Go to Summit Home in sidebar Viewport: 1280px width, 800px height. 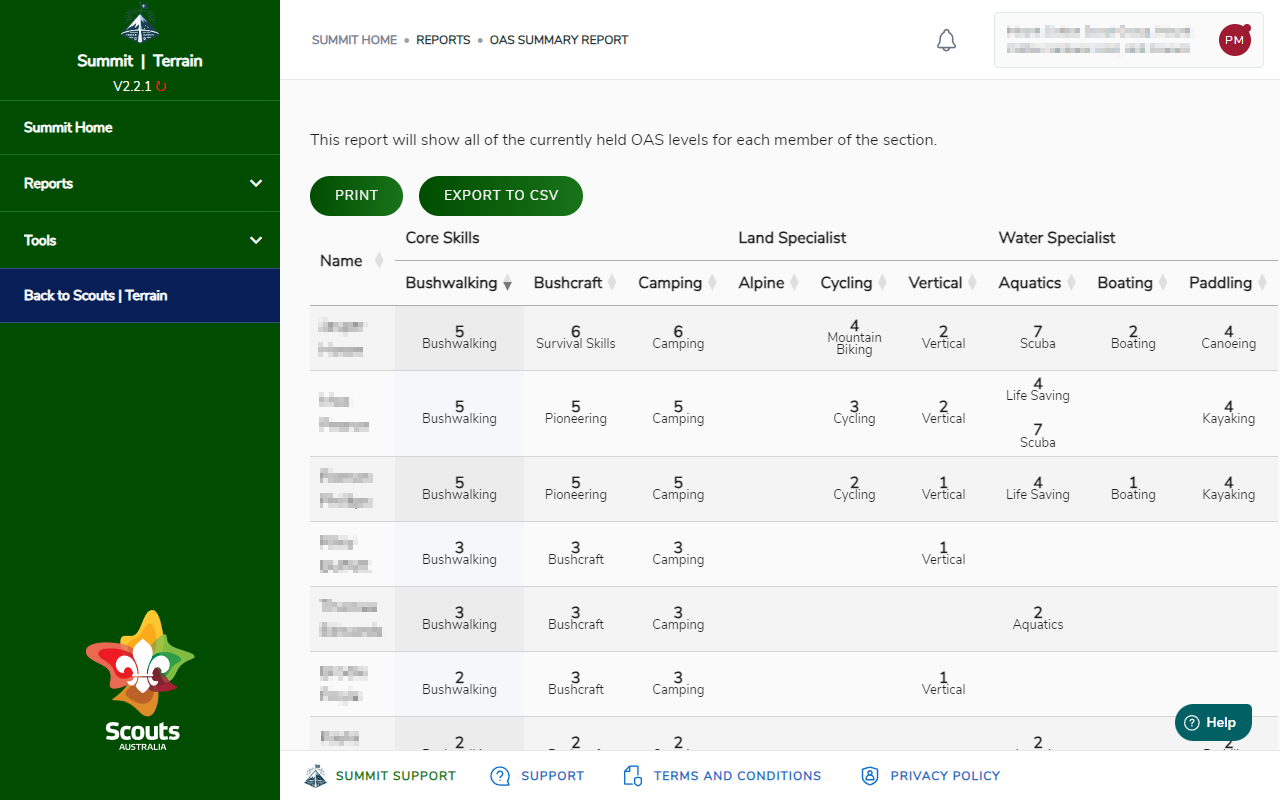click(x=68, y=127)
